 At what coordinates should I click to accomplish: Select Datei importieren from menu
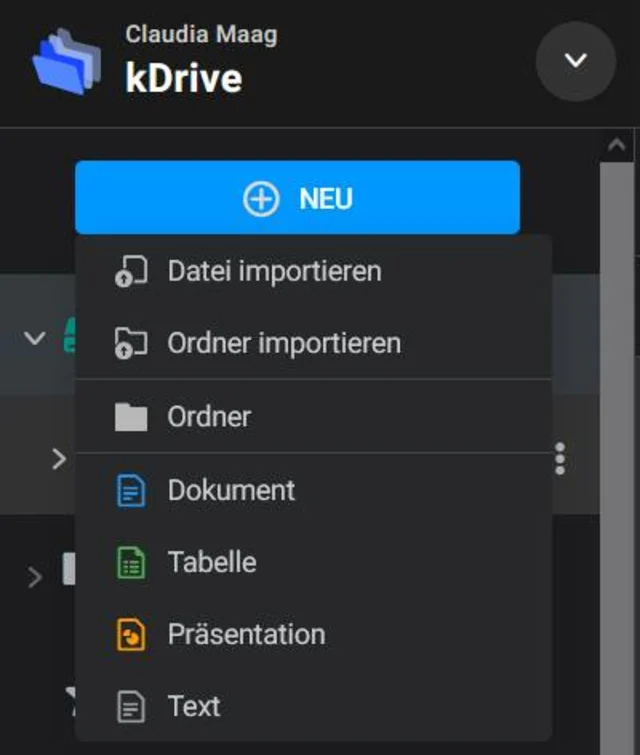[x=313, y=271]
